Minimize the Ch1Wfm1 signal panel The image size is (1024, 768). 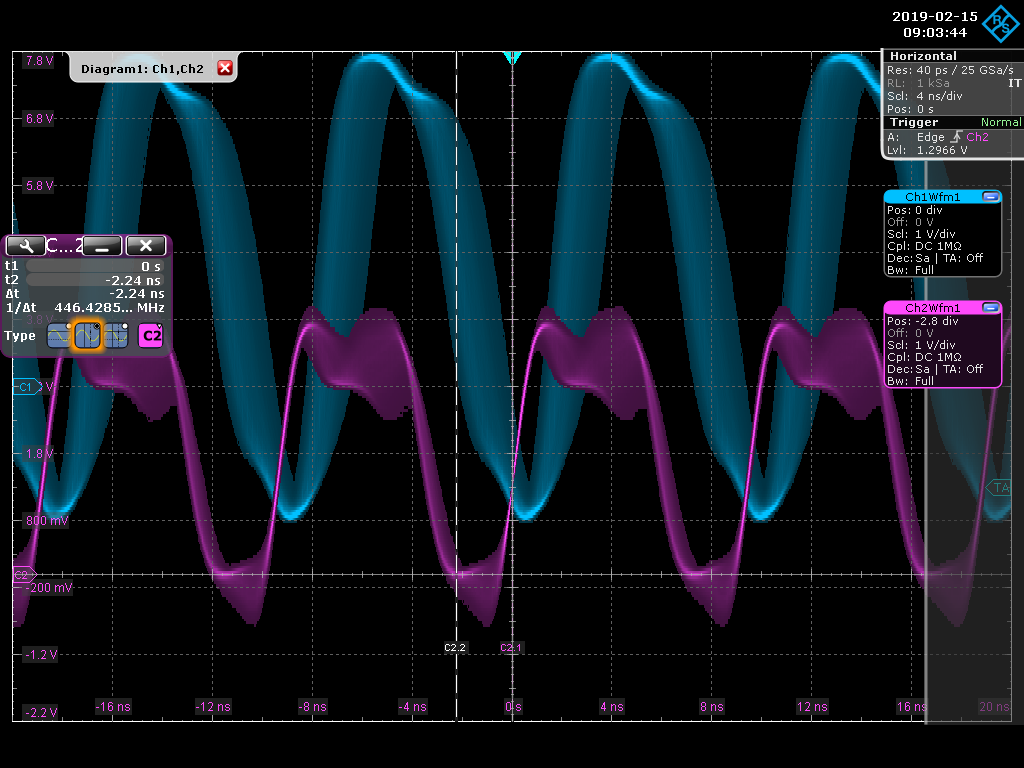990,197
